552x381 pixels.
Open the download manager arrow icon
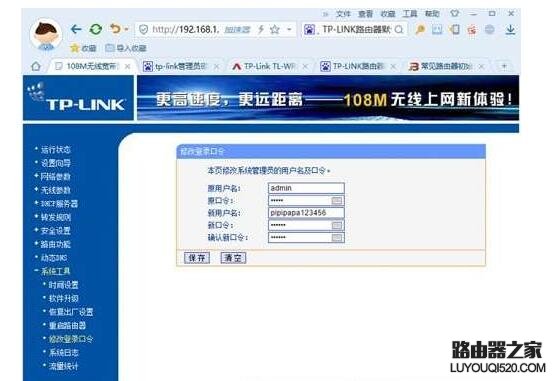(x=510, y=30)
